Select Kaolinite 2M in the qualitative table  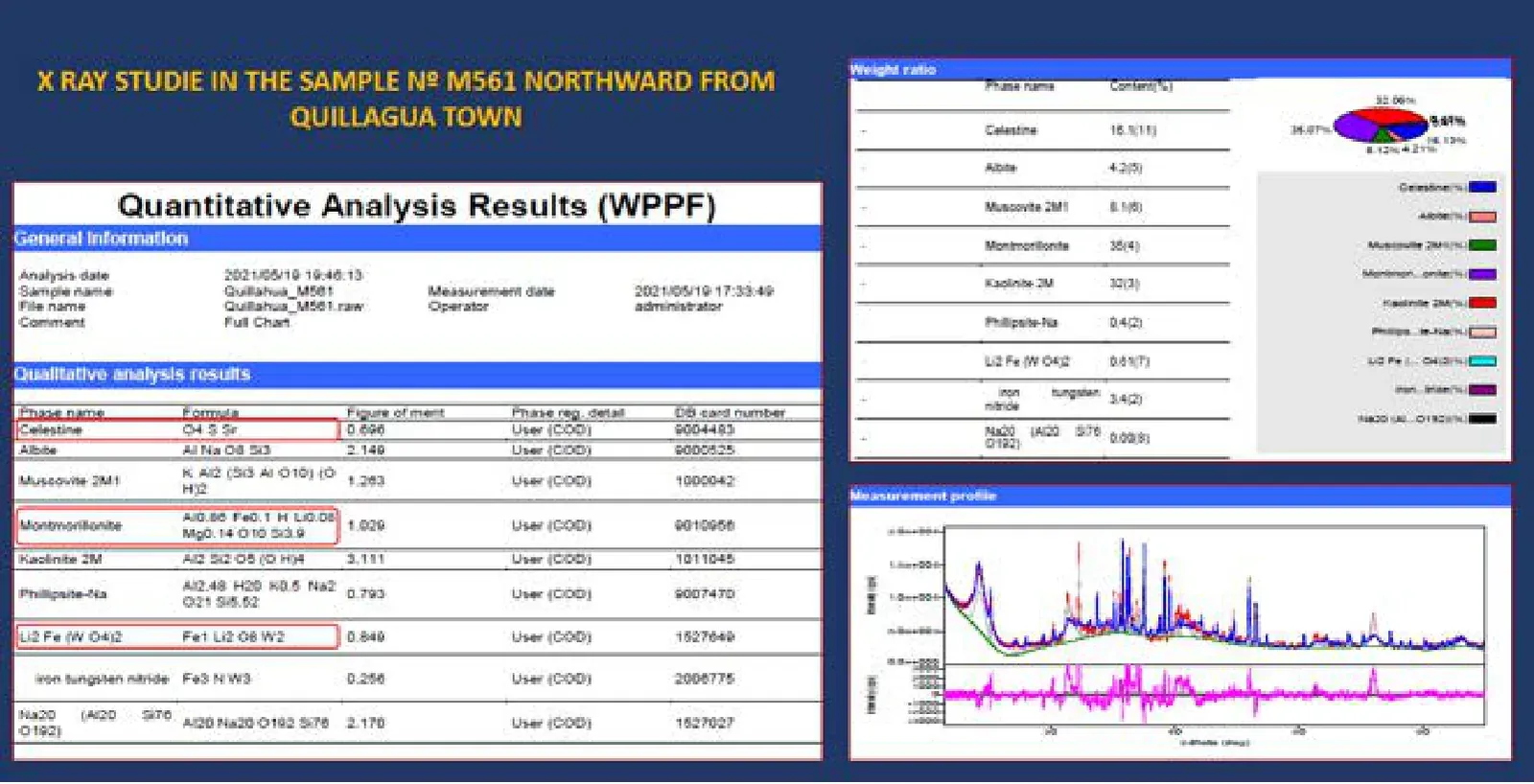point(60,559)
